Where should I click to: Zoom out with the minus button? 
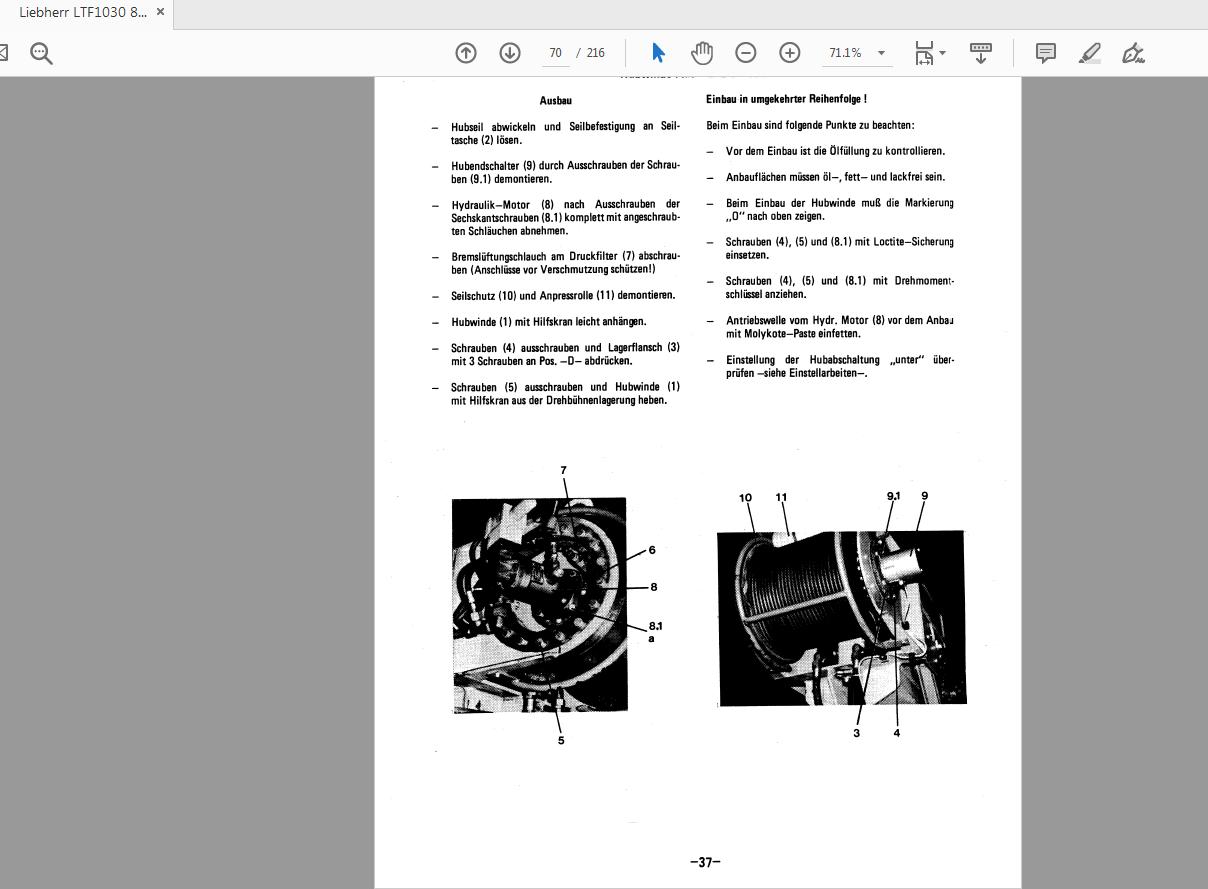746,53
